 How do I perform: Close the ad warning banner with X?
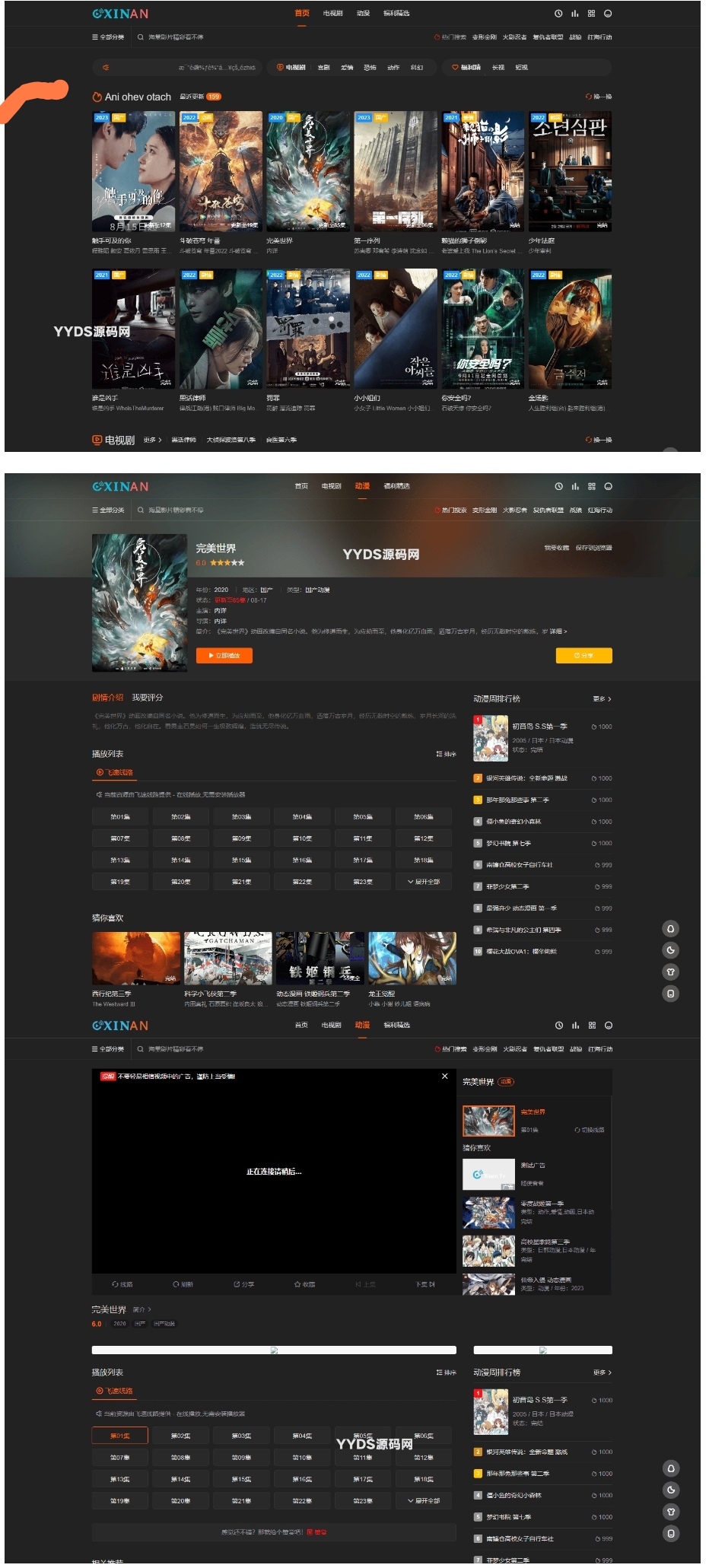coord(445,1076)
